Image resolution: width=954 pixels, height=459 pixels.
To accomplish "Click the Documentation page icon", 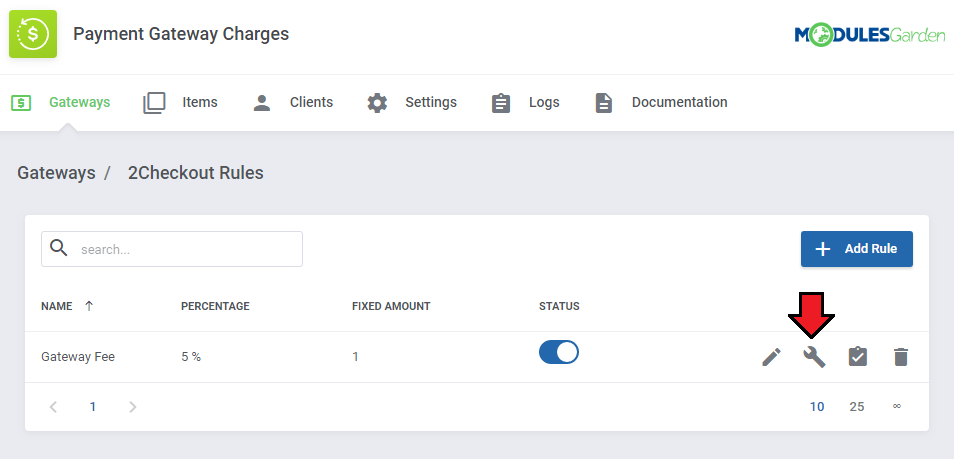I will click(604, 103).
